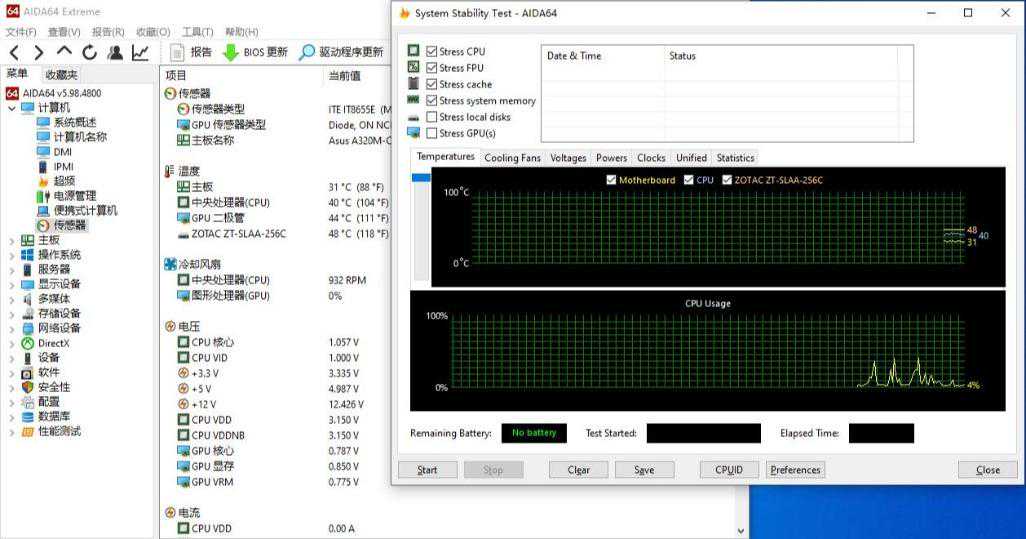Toggle the Stress local disks checkbox
1026x539 pixels.
[x=432, y=117]
